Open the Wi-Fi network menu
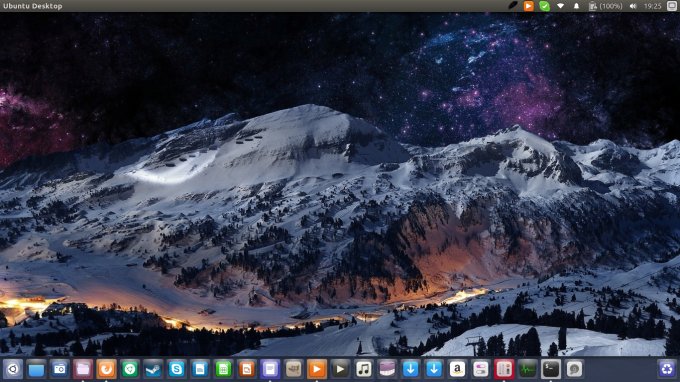The width and height of the screenshot is (680, 382). click(x=561, y=6)
